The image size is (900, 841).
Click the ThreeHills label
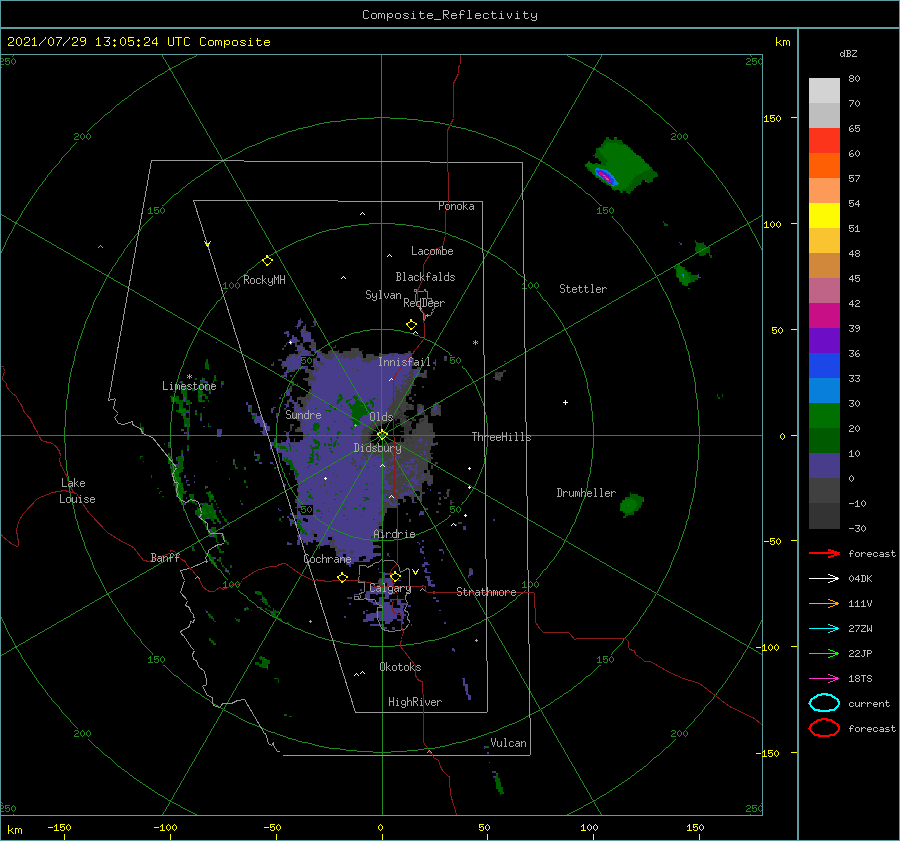[x=502, y=437]
